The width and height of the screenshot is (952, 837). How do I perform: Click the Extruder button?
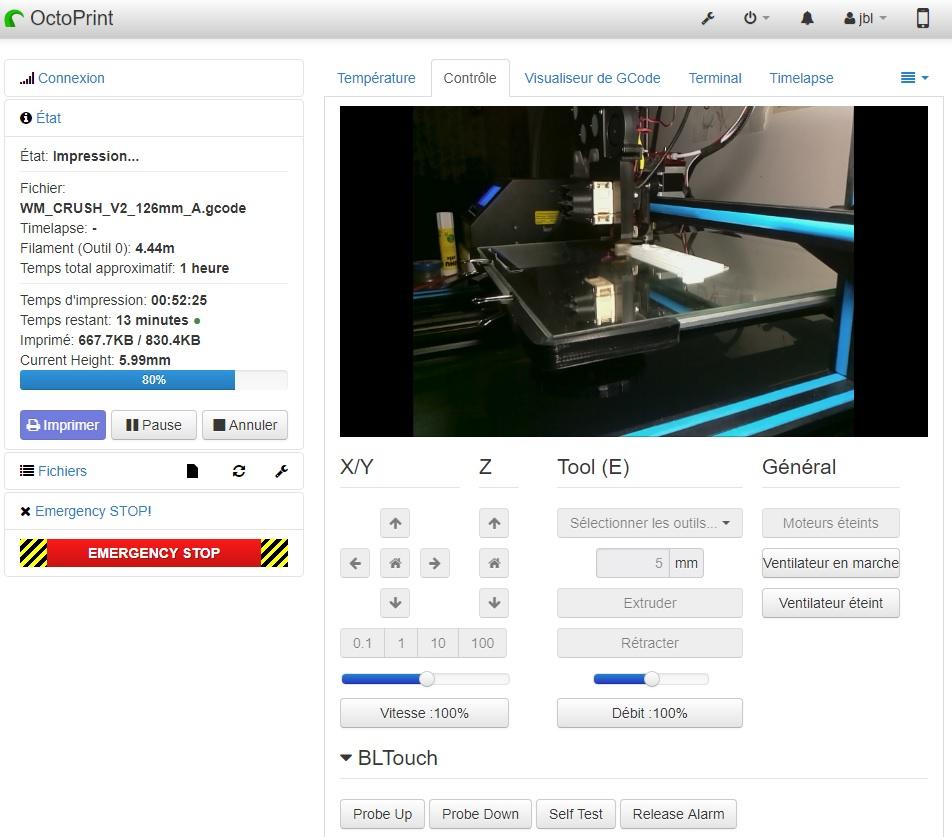[x=650, y=603]
